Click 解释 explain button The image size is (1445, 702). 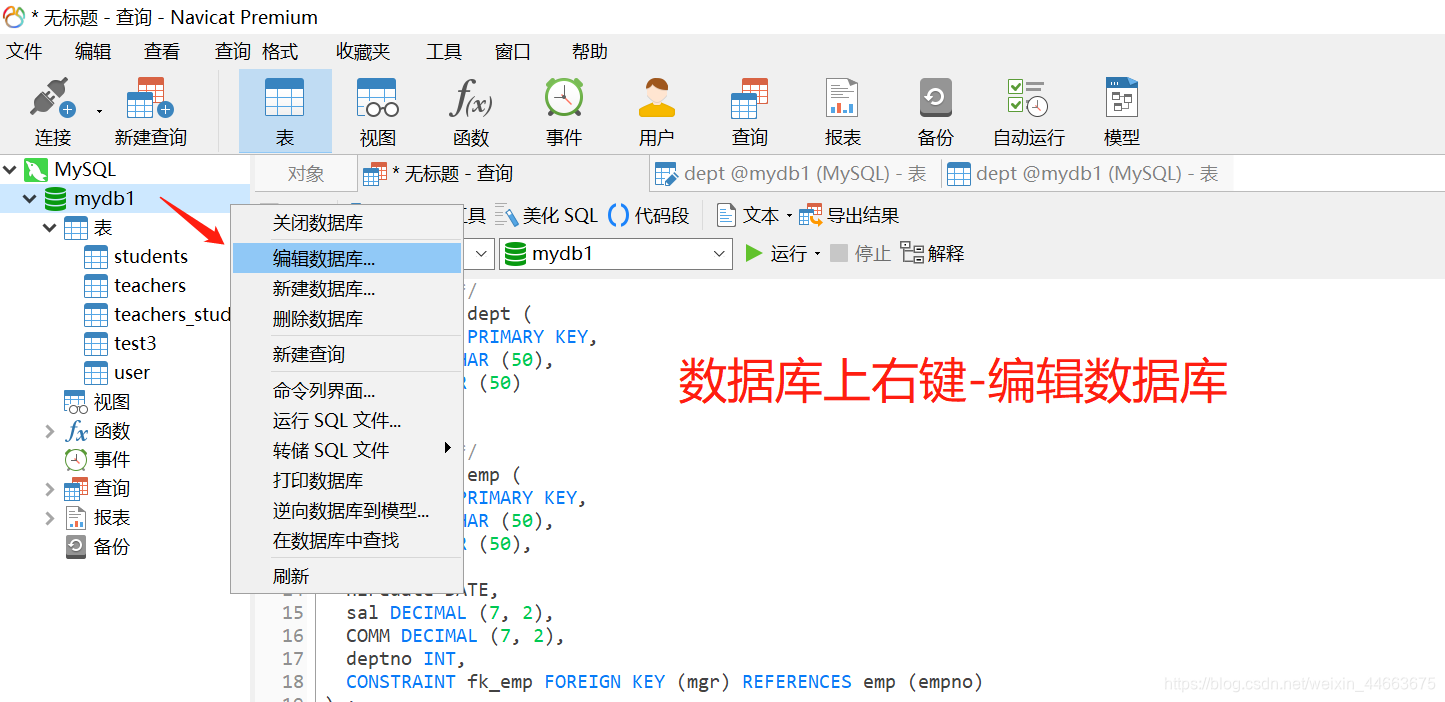[933, 254]
